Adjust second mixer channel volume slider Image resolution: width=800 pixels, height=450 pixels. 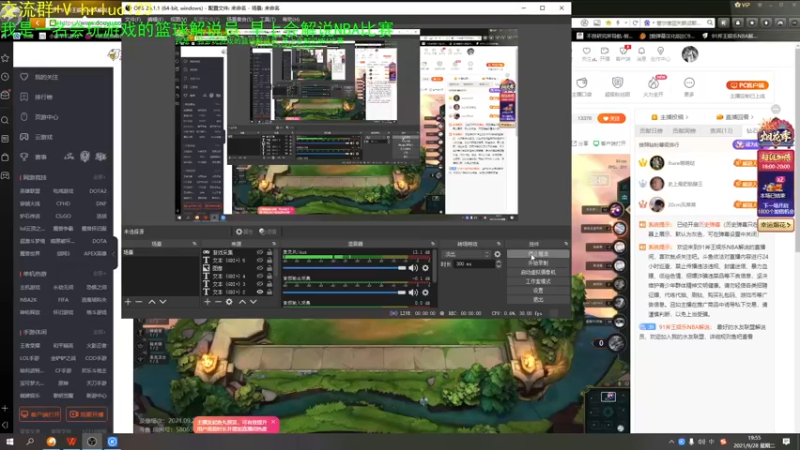point(344,292)
